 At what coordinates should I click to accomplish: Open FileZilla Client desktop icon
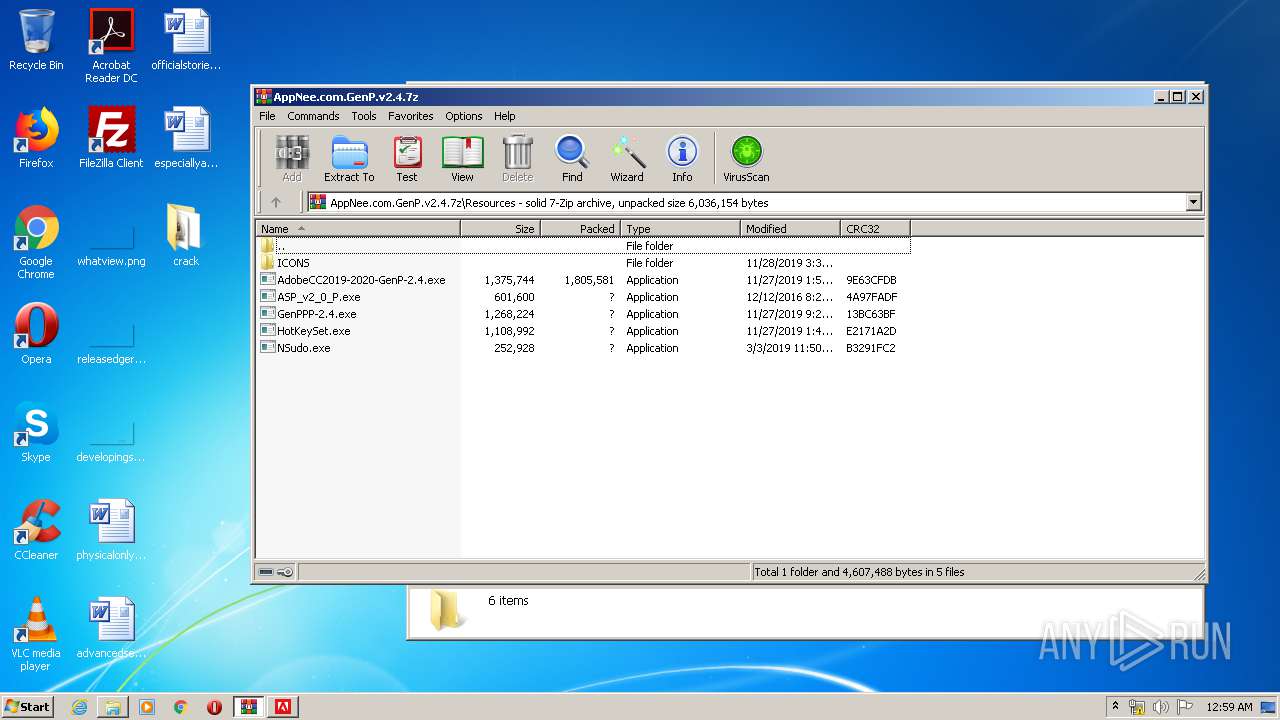[111, 137]
